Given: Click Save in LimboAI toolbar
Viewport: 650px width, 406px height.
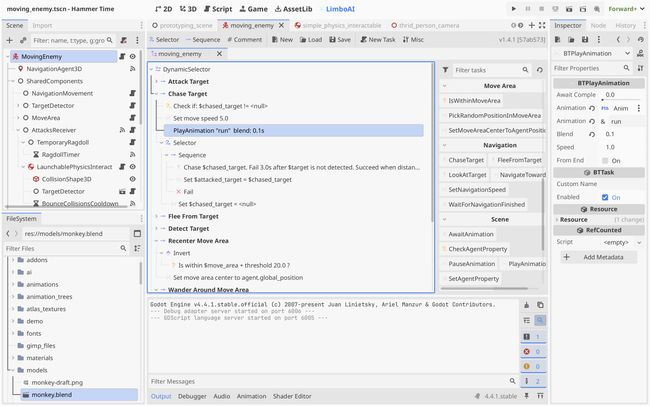Looking at the screenshot, I should click(340, 40).
